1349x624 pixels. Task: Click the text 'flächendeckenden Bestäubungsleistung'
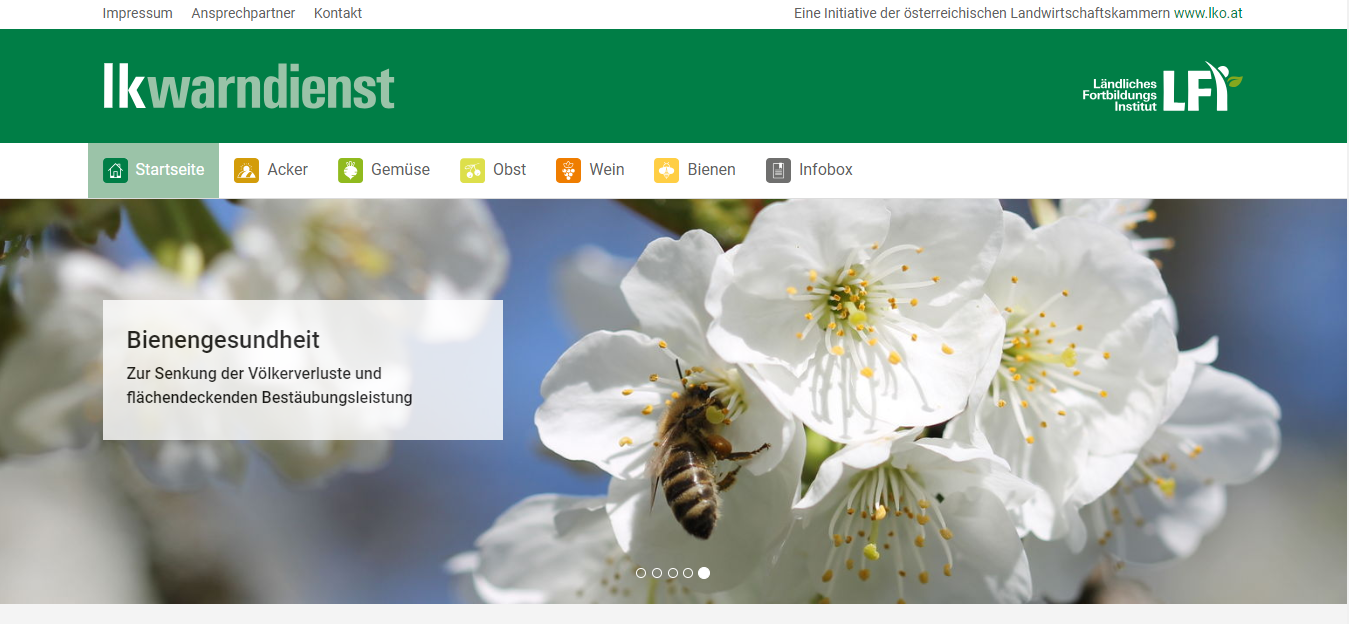coord(270,397)
